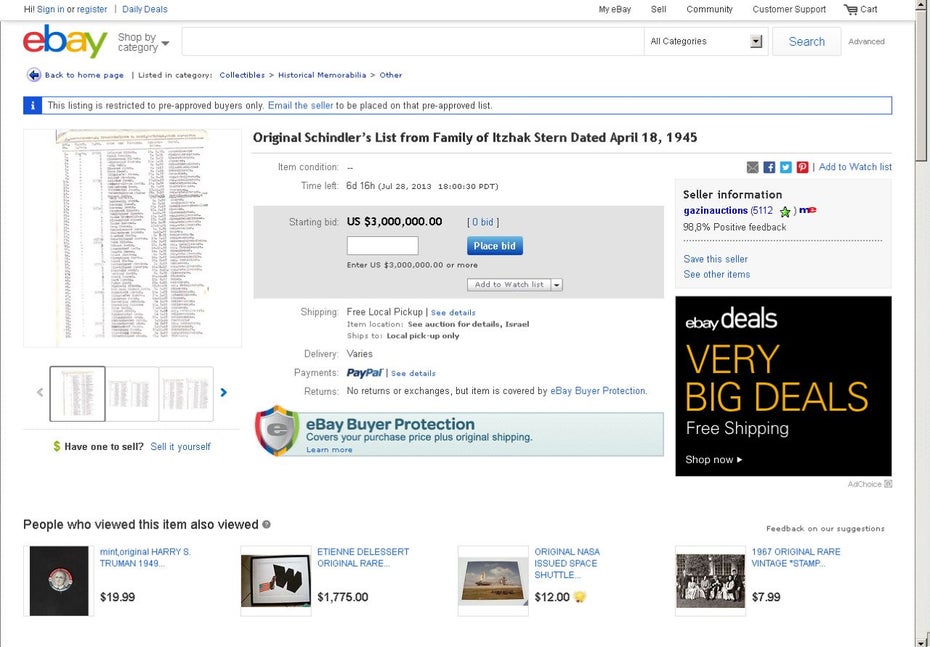Image resolution: width=930 pixels, height=647 pixels.
Task: Share listing via email envelope icon
Action: tap(753, 167)
